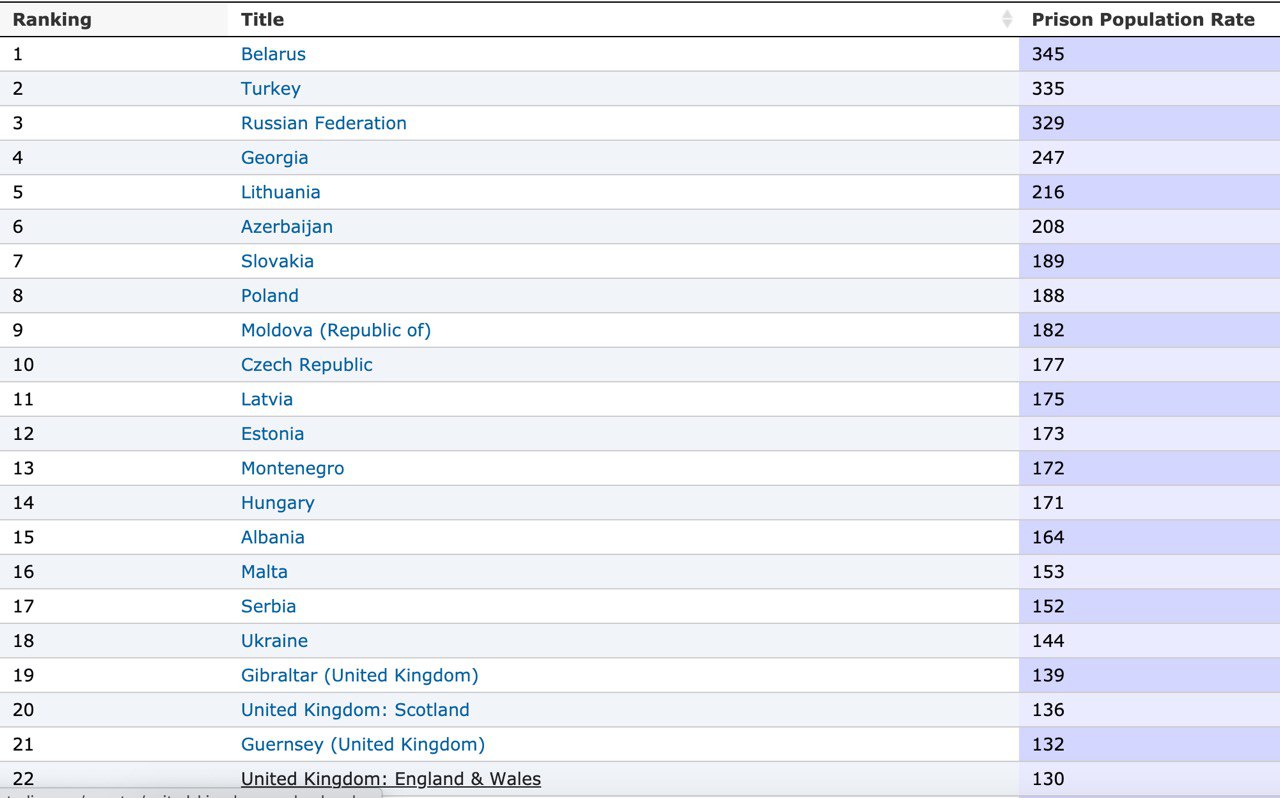Open the Turkey country link
The width and height of the screenshot is (1280, 798).
pyautogui.click(x=270, y=89)
